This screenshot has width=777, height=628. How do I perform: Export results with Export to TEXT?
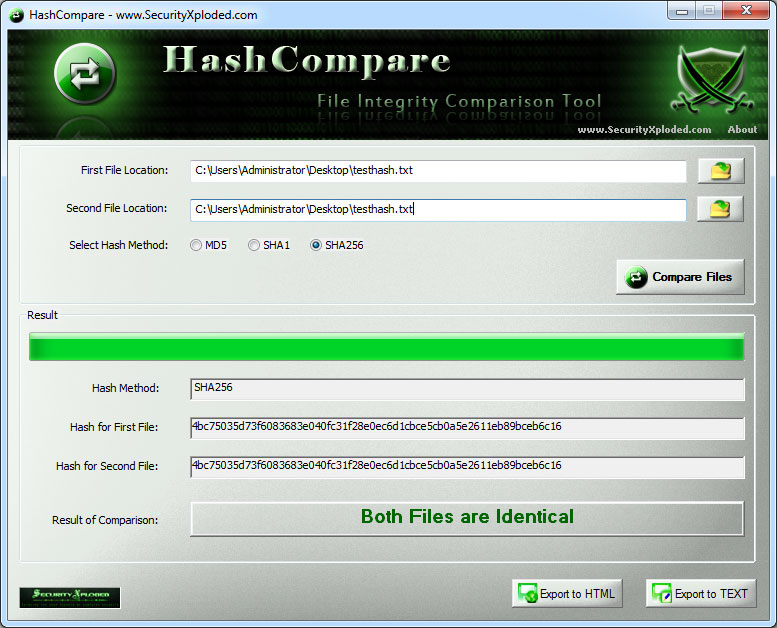click(x=700, y=594)
